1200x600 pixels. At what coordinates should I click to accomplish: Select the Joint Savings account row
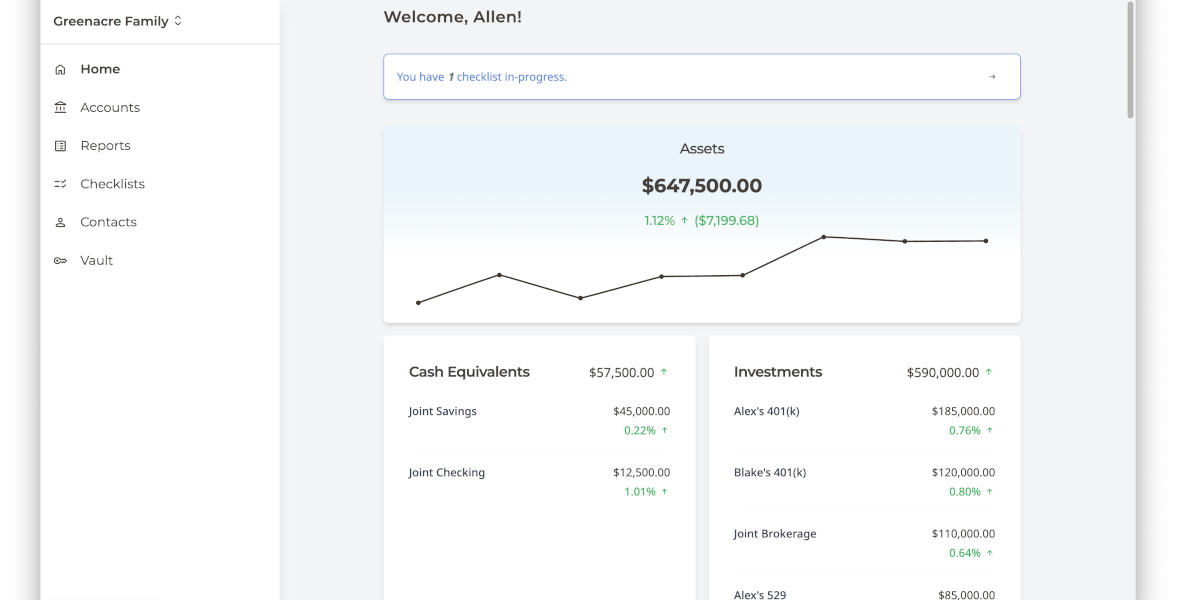tap(539, 420)
